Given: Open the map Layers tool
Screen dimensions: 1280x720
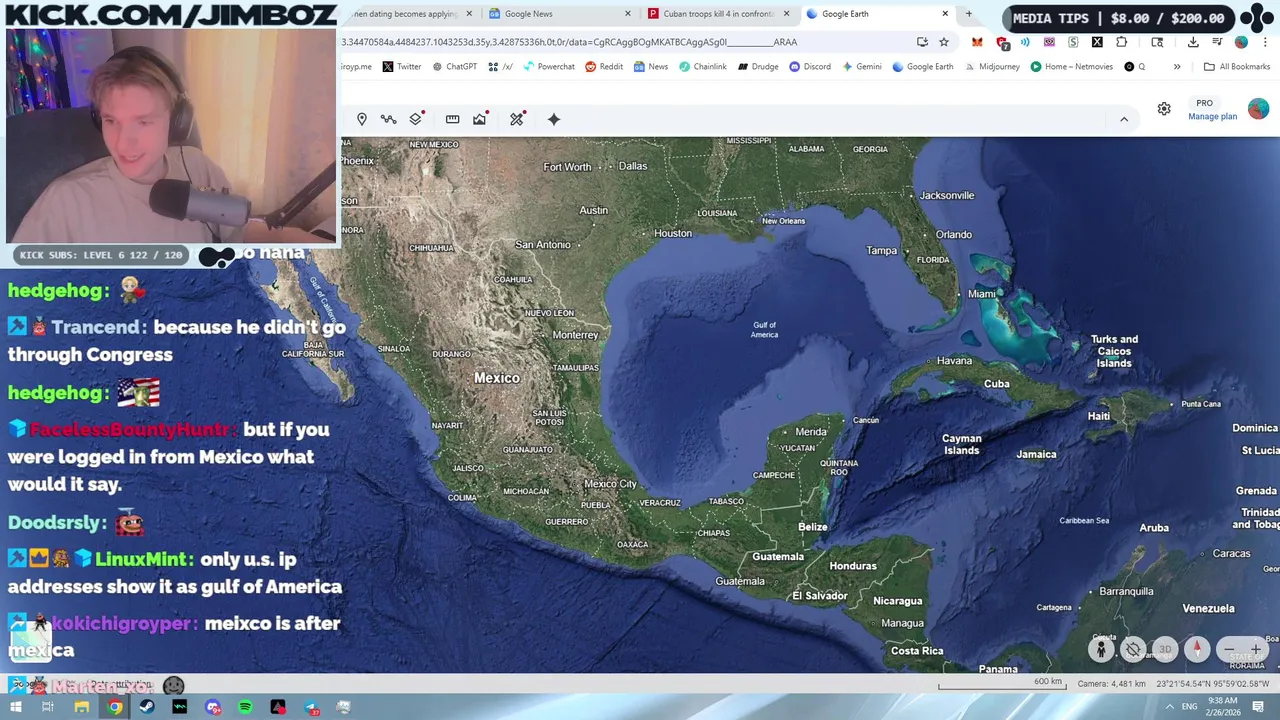Looking at the screenshot, I should [x=416, y=119].
